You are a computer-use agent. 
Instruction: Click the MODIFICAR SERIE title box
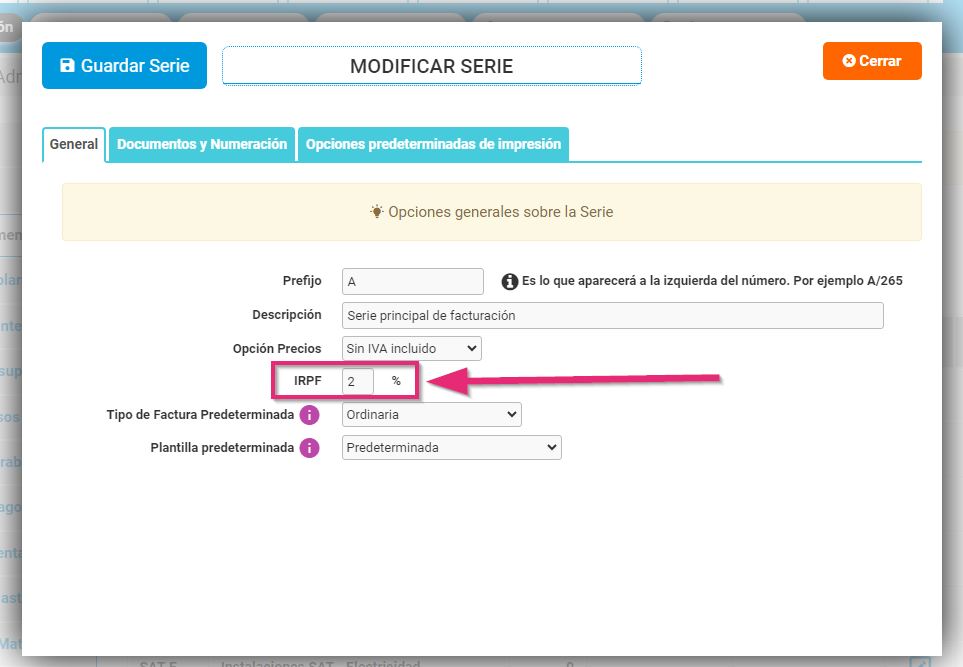tap(431, 66)
